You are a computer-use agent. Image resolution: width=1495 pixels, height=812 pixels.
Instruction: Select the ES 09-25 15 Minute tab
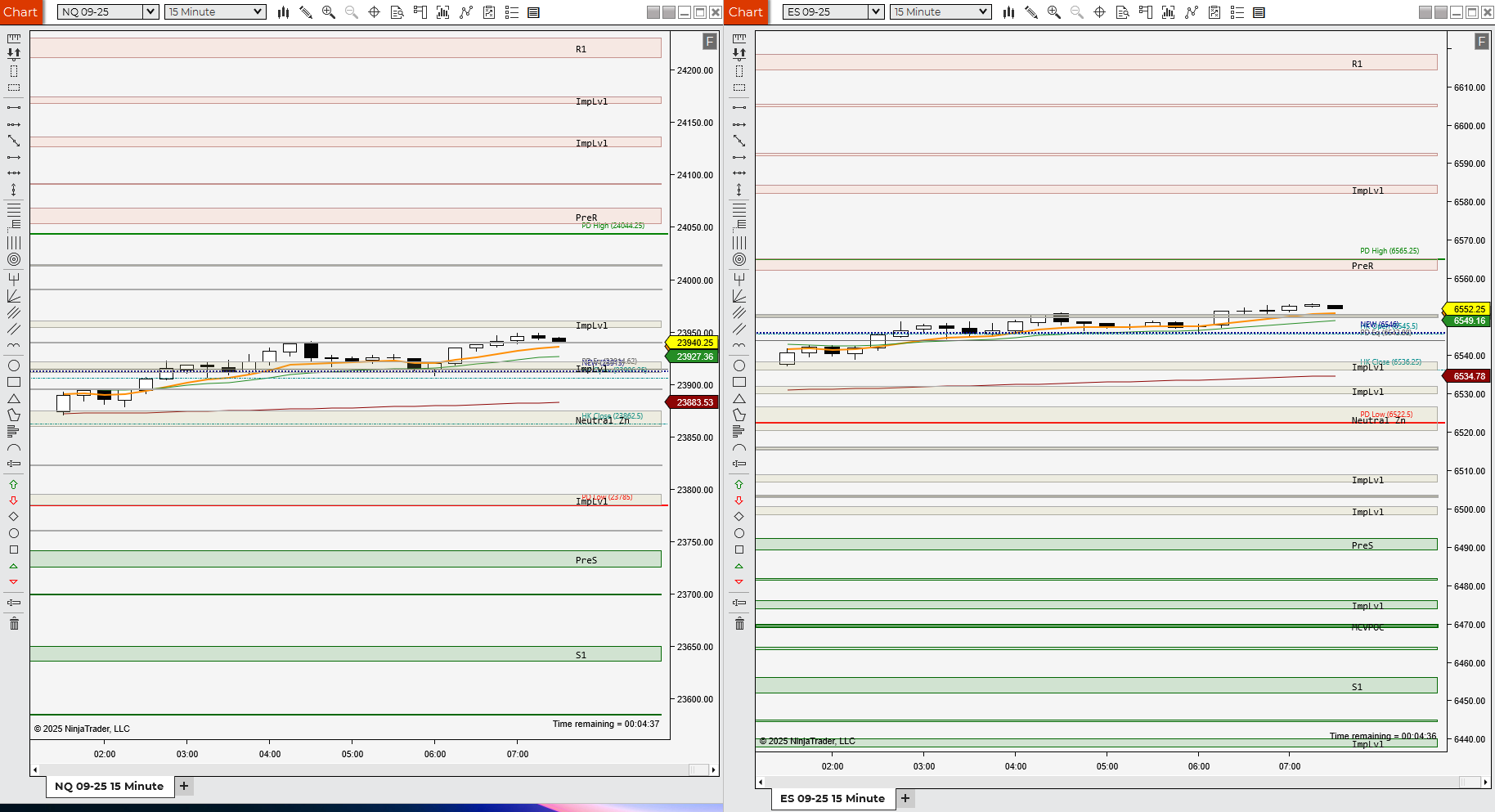pyautogui.click(x=833, y=798)
